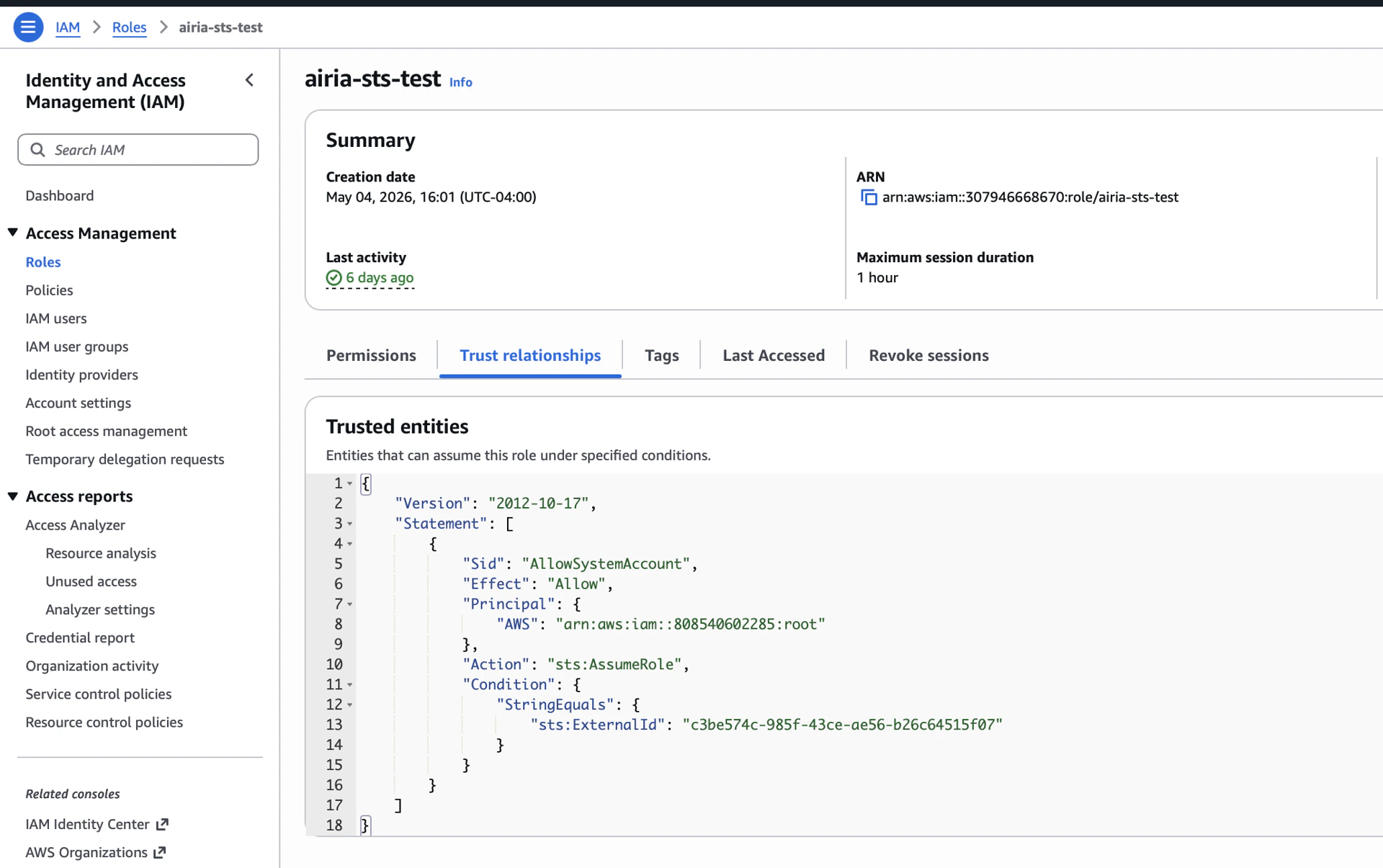Image resolution: width=1383 pixels, height=868 pixels.
Task: Open Access Analyzer in the sidebar
Action: pyautogui.click(x=76, y=525)
